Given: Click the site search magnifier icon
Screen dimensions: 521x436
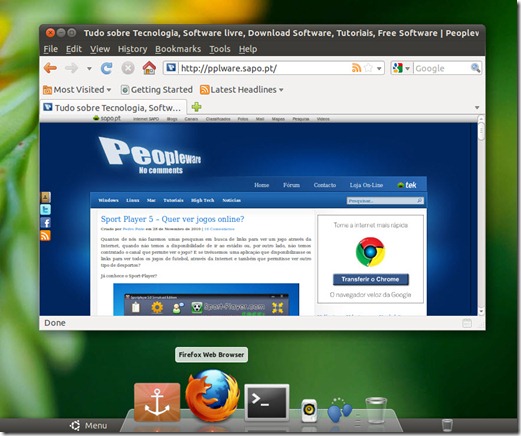Looking at the screenshot, I should tap(420, 201).
